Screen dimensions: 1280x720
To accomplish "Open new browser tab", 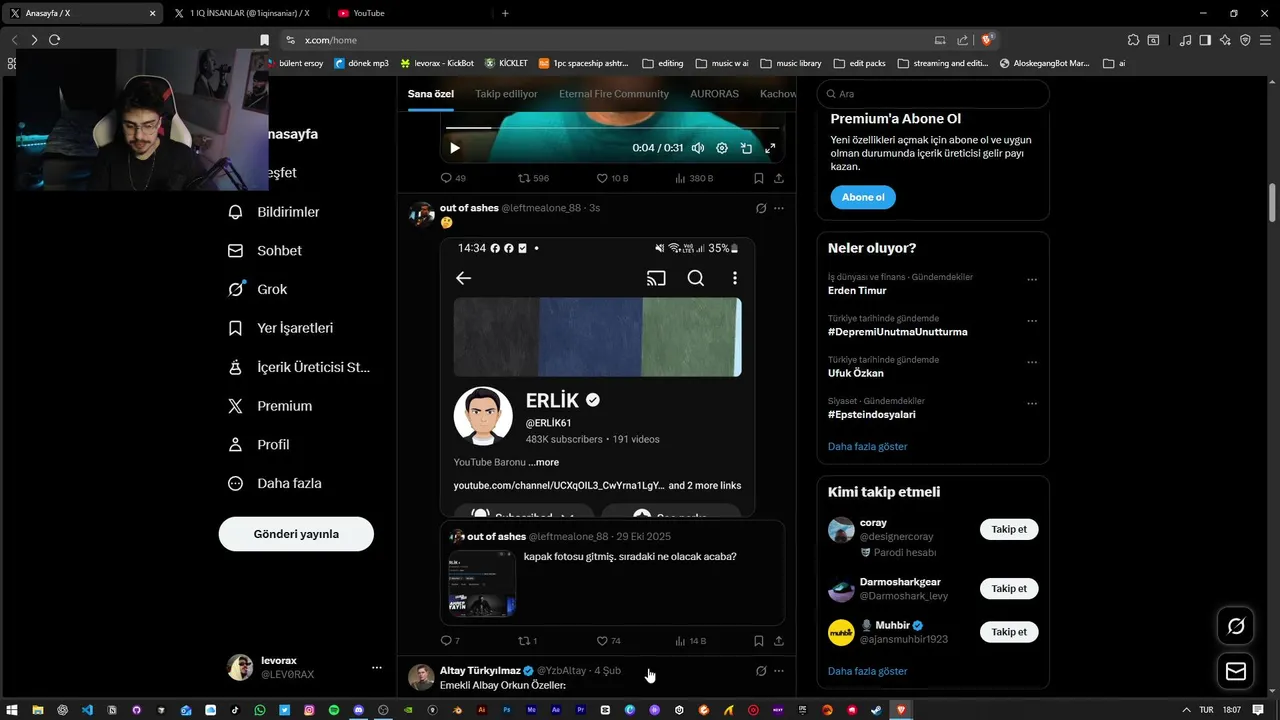I will pyautogui.click(x=505, y=13).
